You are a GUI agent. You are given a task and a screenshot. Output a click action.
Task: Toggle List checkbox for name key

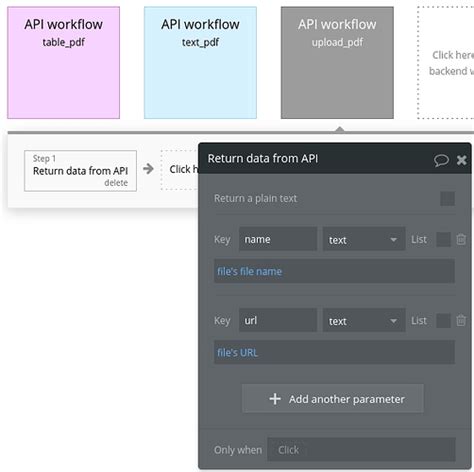tap(443, 239)
